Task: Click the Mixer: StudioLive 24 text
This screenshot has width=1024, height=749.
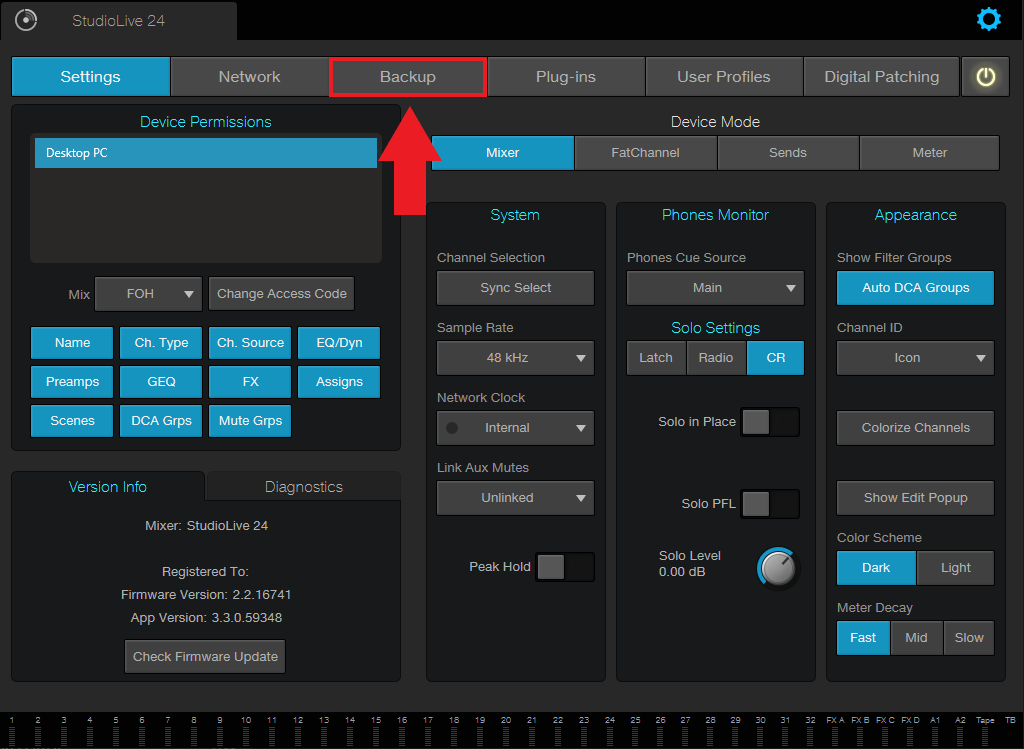Action: (x=206, y=526)
